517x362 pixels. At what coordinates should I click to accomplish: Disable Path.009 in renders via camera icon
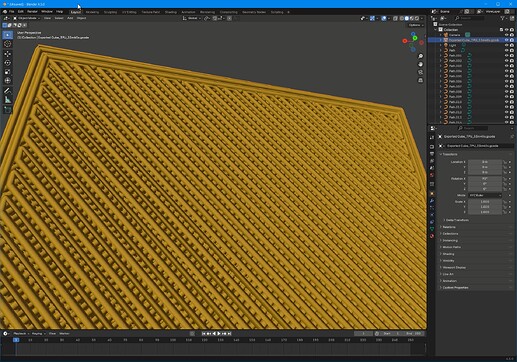point(512,97)
